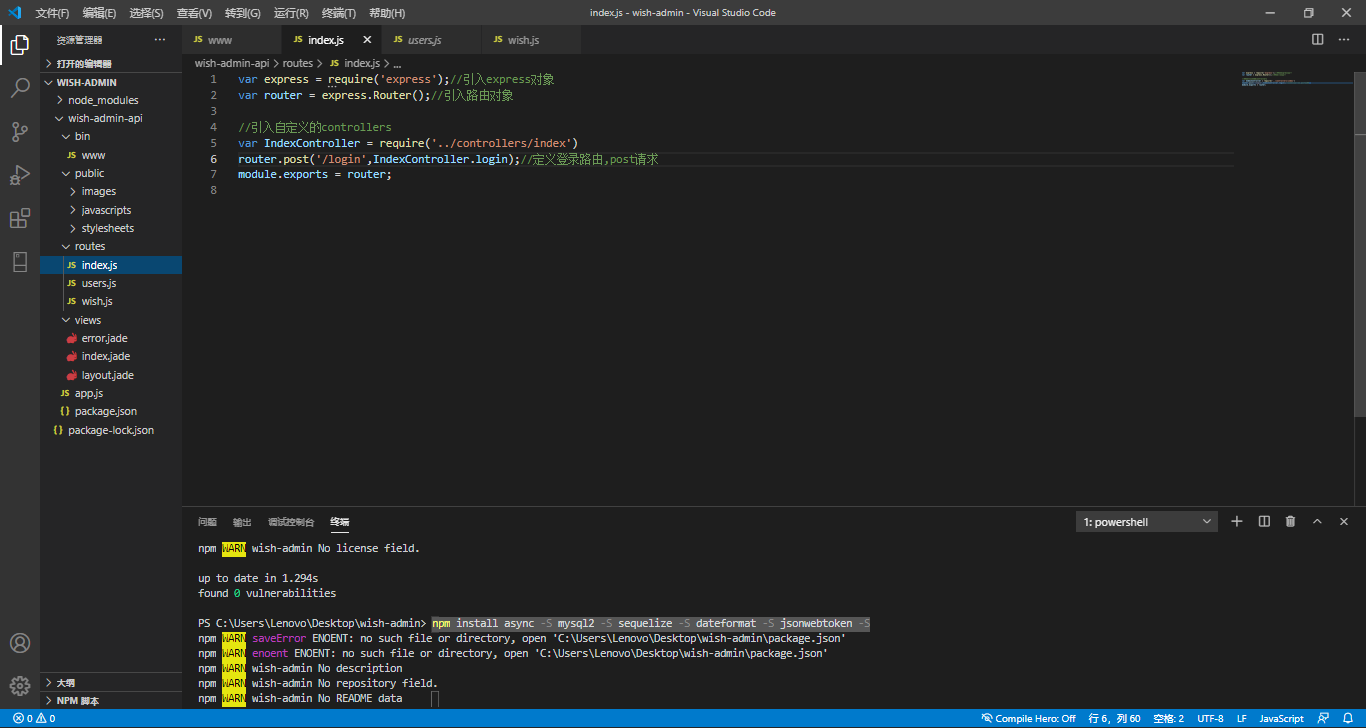
Task: Collapse the public folder
Action: [x=111, y=173]
